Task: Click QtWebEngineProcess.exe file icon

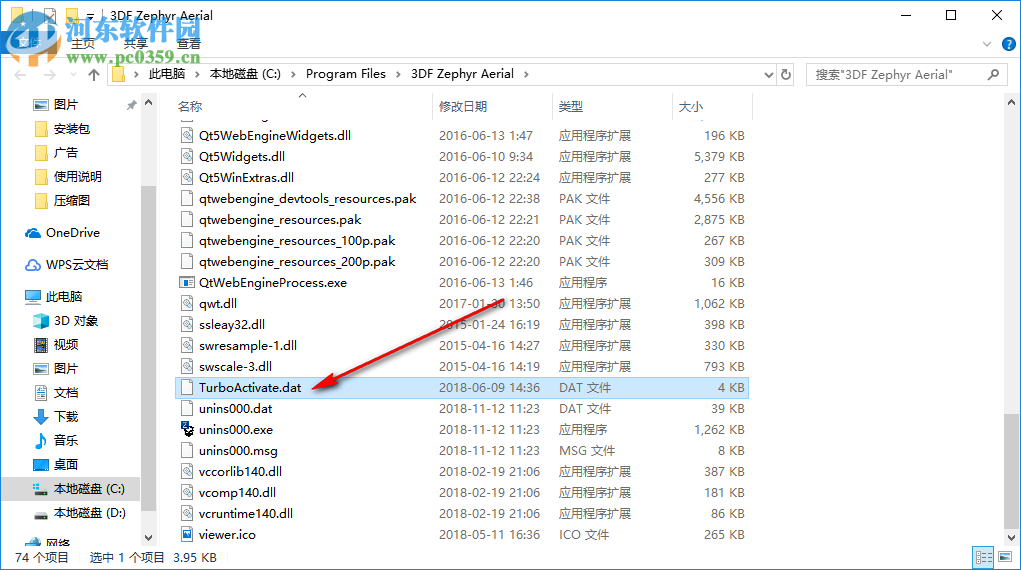Action: click(x=187, y=283)
